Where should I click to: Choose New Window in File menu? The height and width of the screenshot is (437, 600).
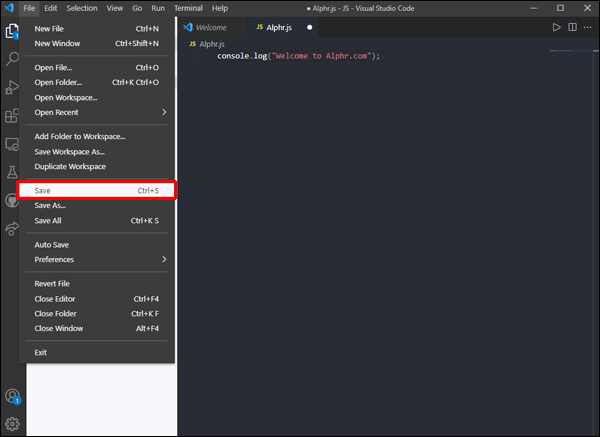97,44
